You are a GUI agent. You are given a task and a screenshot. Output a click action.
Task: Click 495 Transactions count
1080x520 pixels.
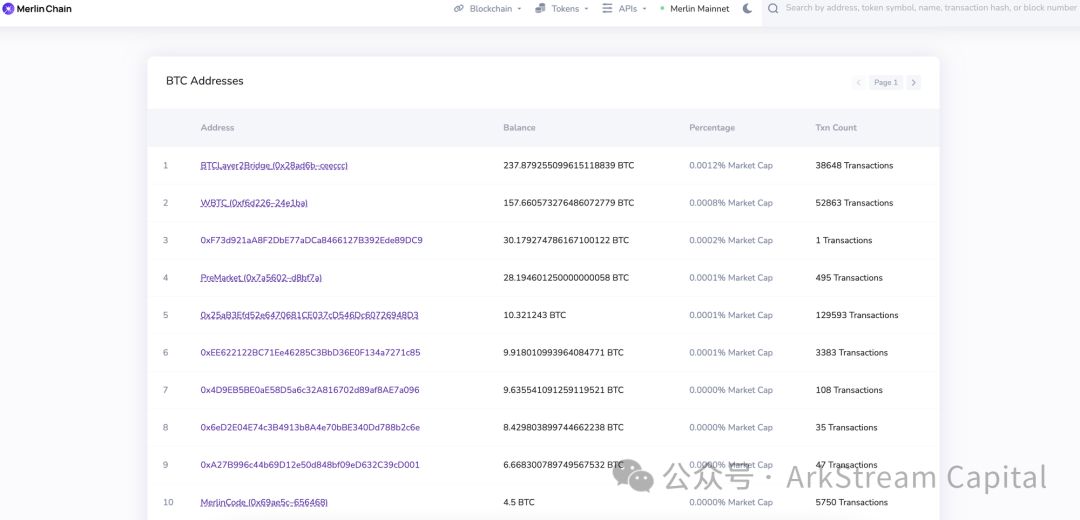849,278
